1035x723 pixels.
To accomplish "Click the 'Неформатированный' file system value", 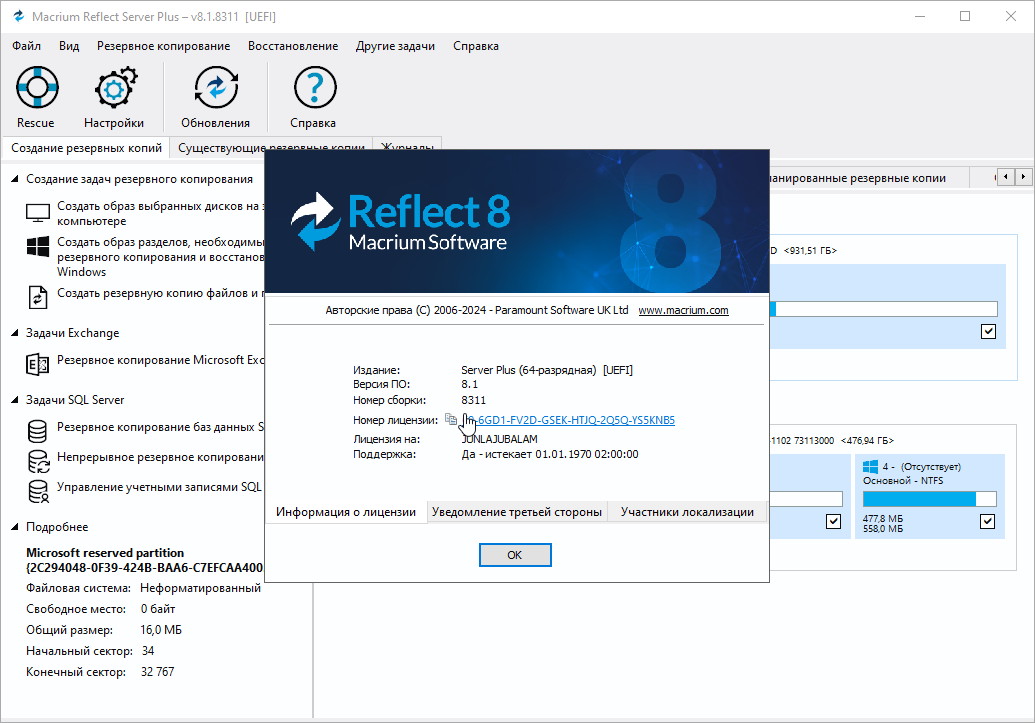I will pos(201,588).
